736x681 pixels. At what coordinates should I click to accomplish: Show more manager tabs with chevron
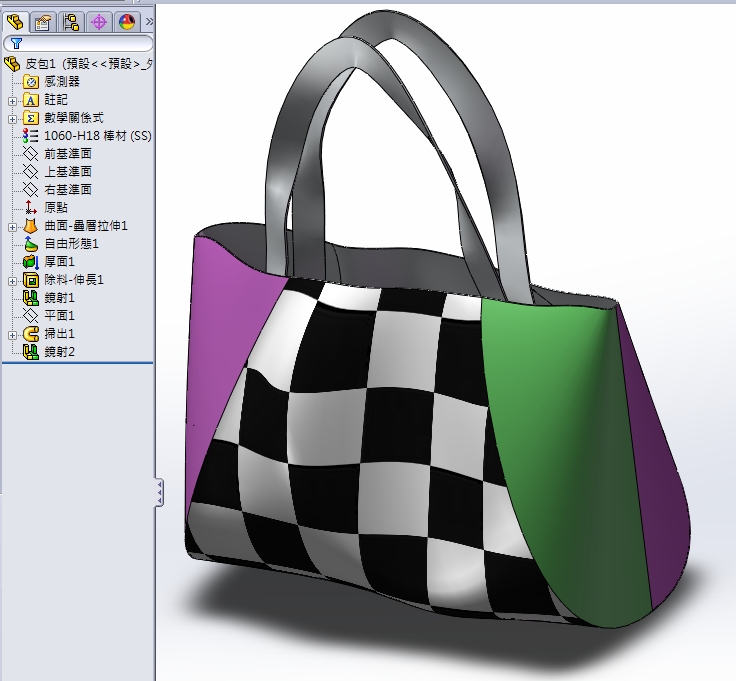point(149,22)
